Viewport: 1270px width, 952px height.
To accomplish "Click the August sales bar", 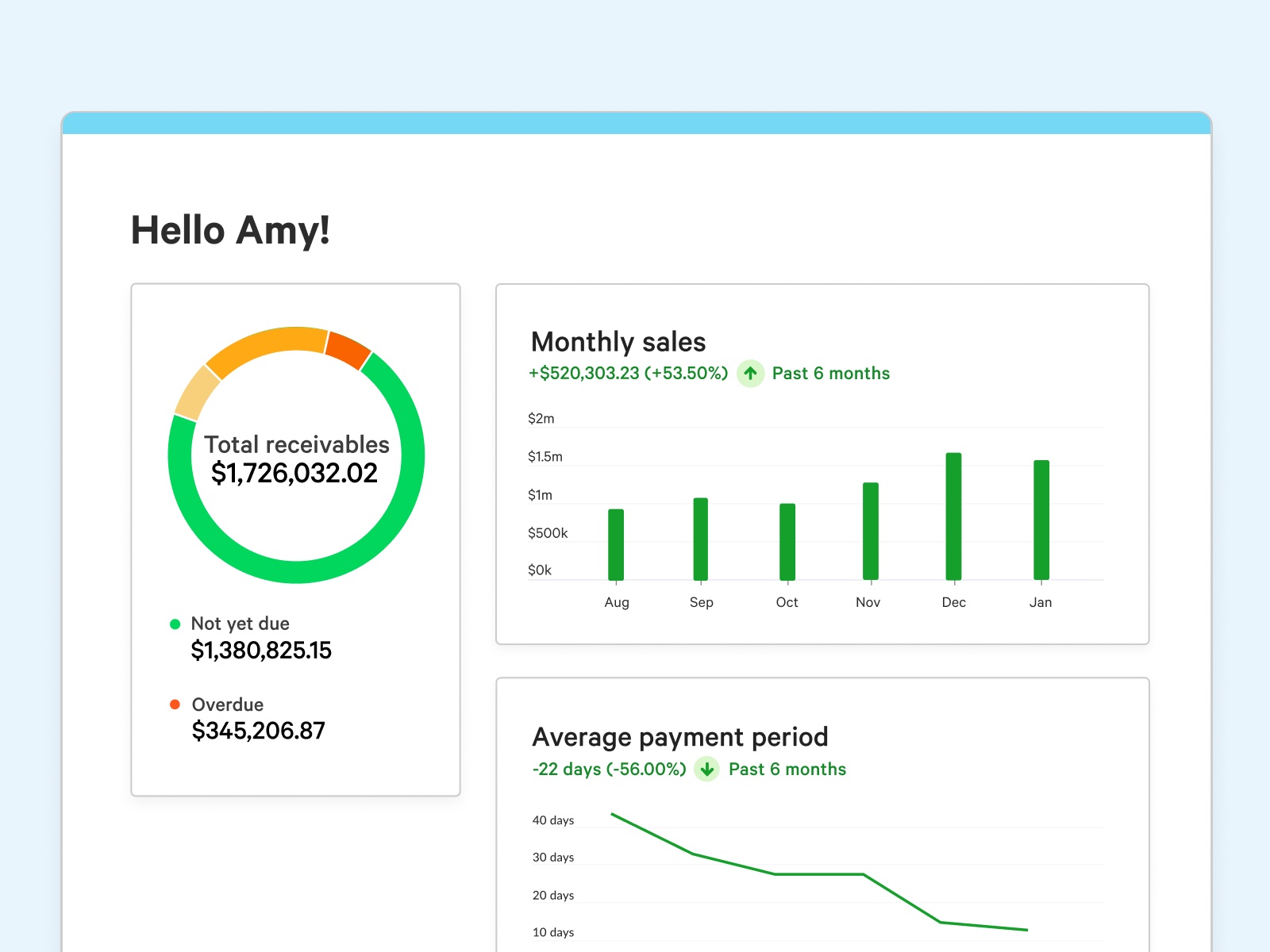I will [x=616, y=544].
